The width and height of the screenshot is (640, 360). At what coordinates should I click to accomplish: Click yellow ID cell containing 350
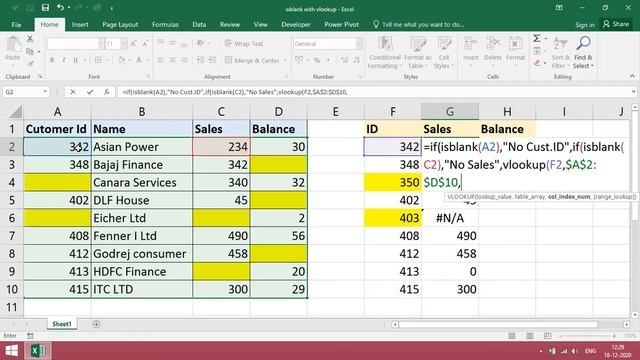click(x=393, y=182)
